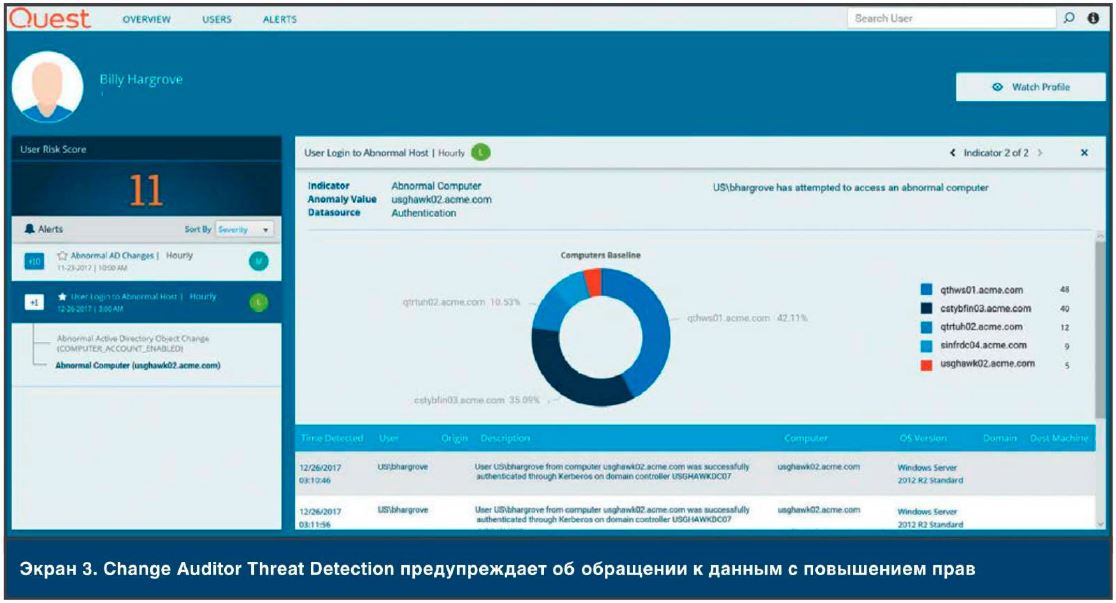Select Abnormal Computer (usghawk02.acme.com) indicator
1116x603 pixels.
tap(138, 365)
